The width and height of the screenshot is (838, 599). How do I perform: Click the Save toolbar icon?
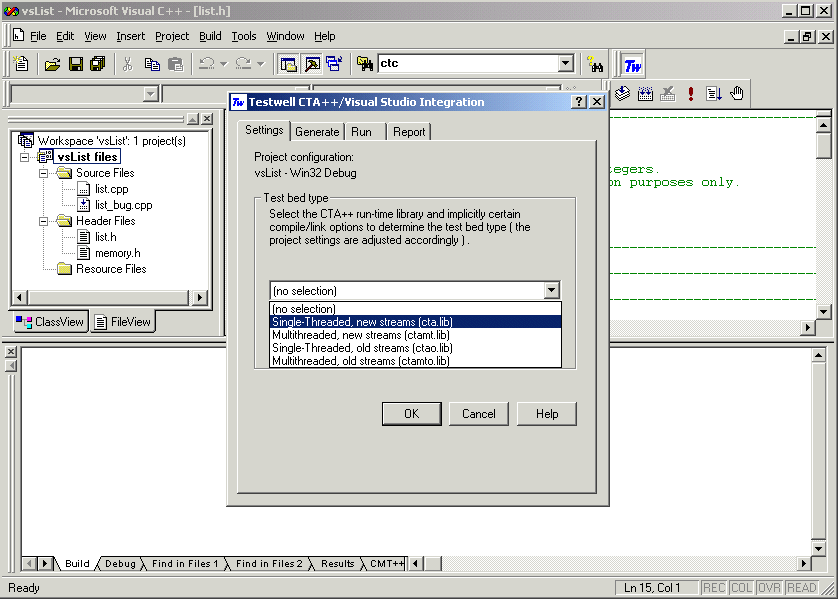(x=76, y=65)
